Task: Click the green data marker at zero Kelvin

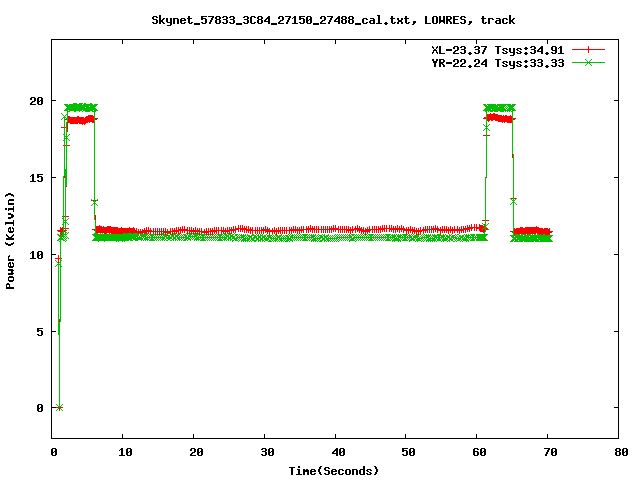Action: click(60, 407)
